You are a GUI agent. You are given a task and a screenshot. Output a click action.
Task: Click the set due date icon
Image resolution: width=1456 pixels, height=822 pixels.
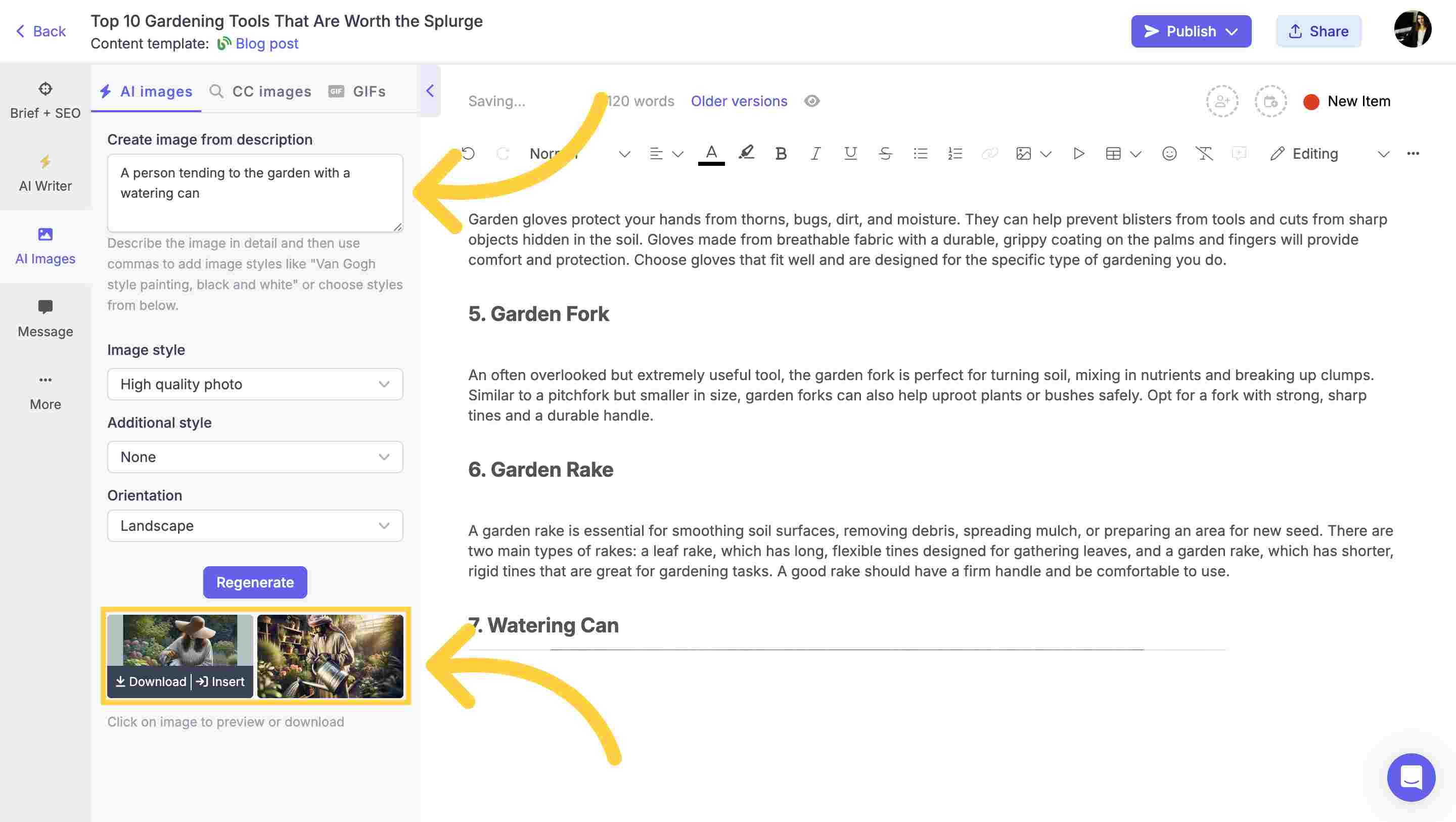(1270, 101)
